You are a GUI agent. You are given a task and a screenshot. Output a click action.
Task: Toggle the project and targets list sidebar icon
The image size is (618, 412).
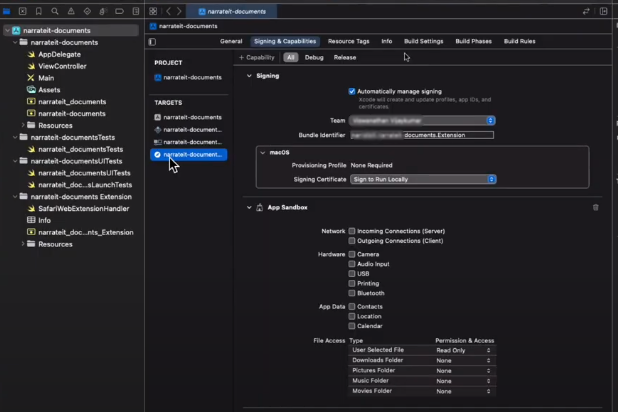(x=152, y=42)
